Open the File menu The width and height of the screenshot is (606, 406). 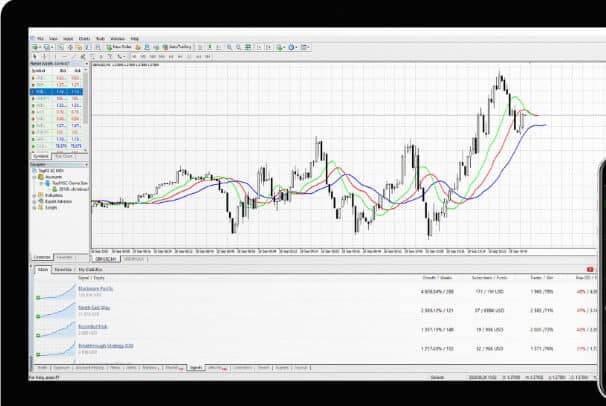click(40, 39)
